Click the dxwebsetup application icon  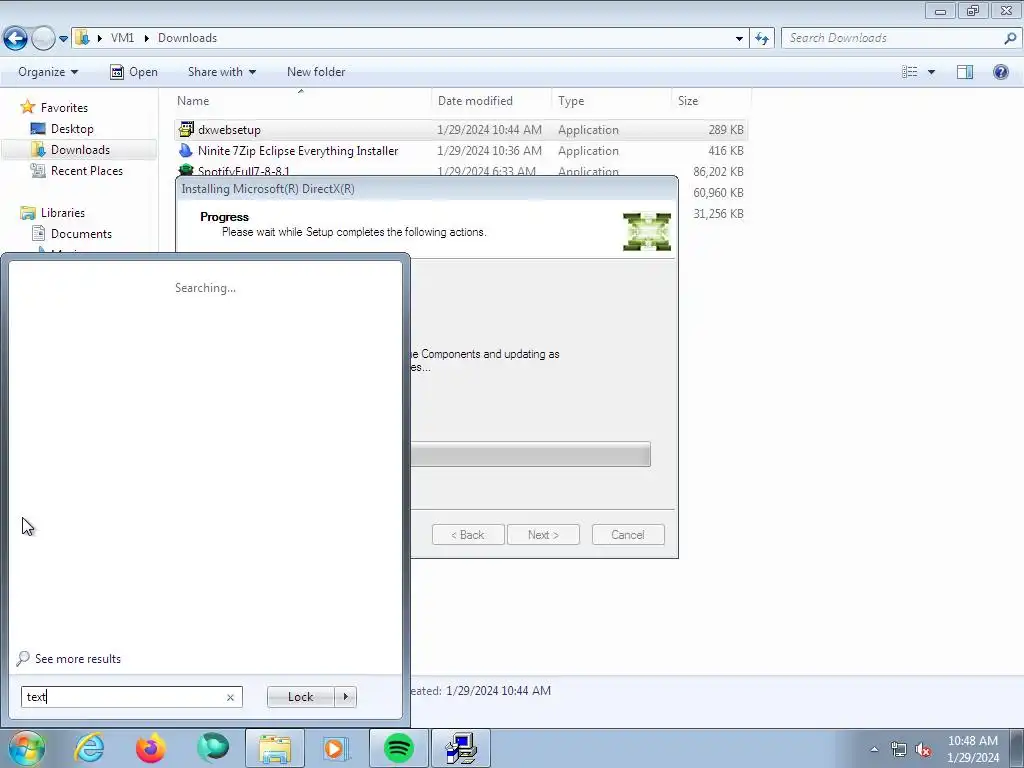186,129
